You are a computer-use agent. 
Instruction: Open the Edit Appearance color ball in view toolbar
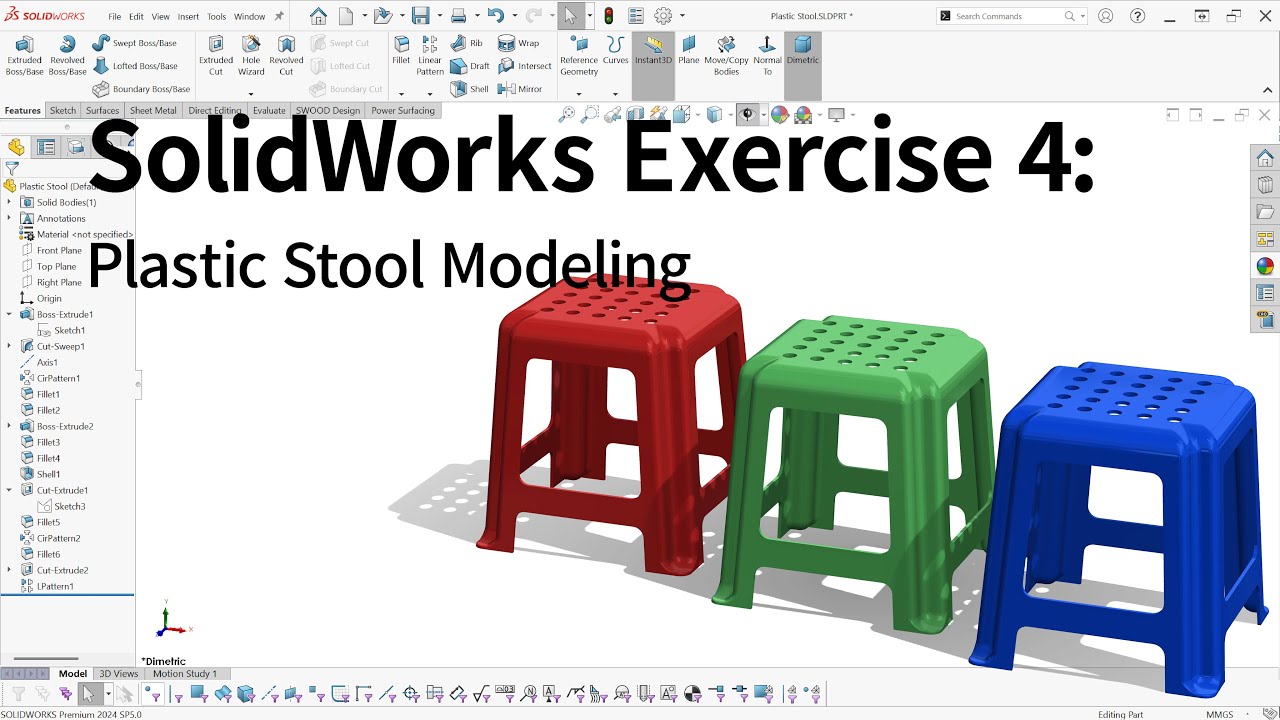click(779, 115)
